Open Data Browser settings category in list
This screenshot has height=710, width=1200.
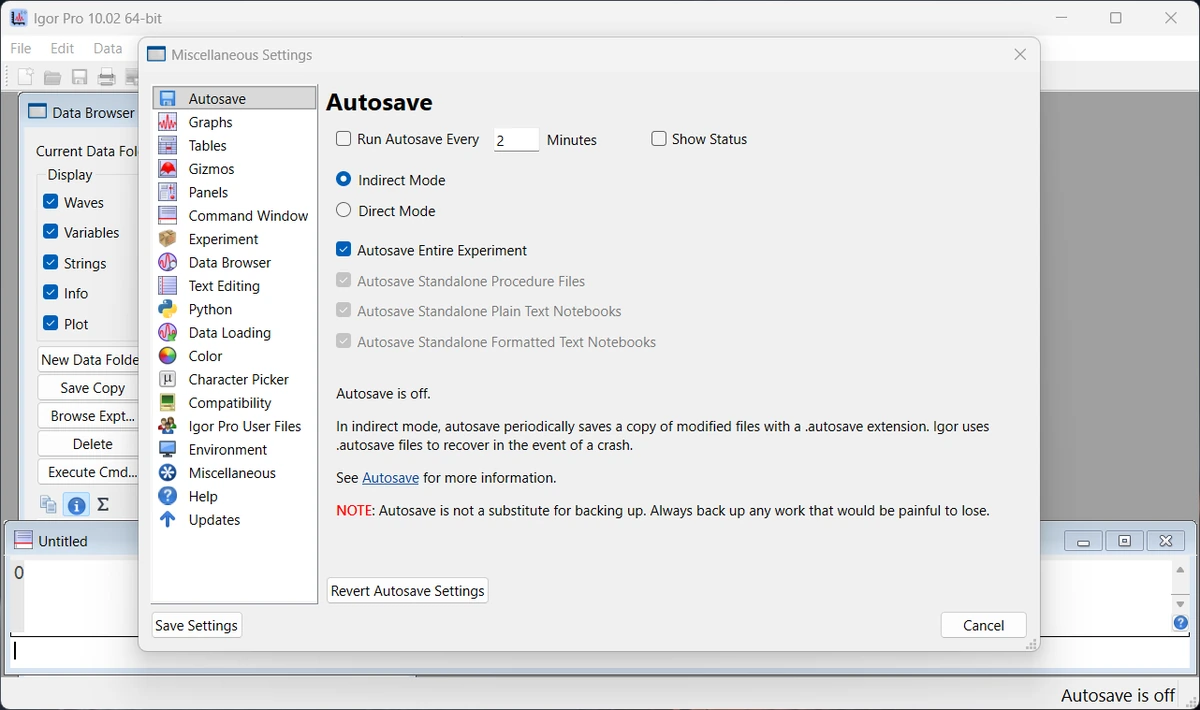pyautogui.click(x=234, y=262)
